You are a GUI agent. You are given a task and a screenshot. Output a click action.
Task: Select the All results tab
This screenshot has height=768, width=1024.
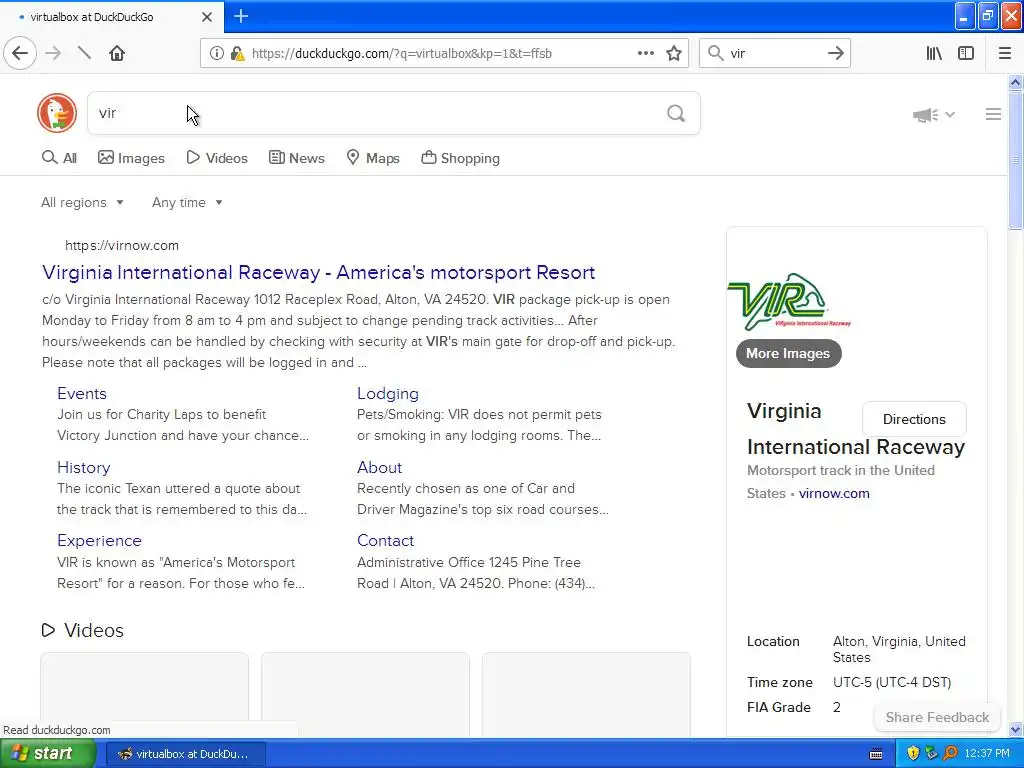click(x=59, y=158)
